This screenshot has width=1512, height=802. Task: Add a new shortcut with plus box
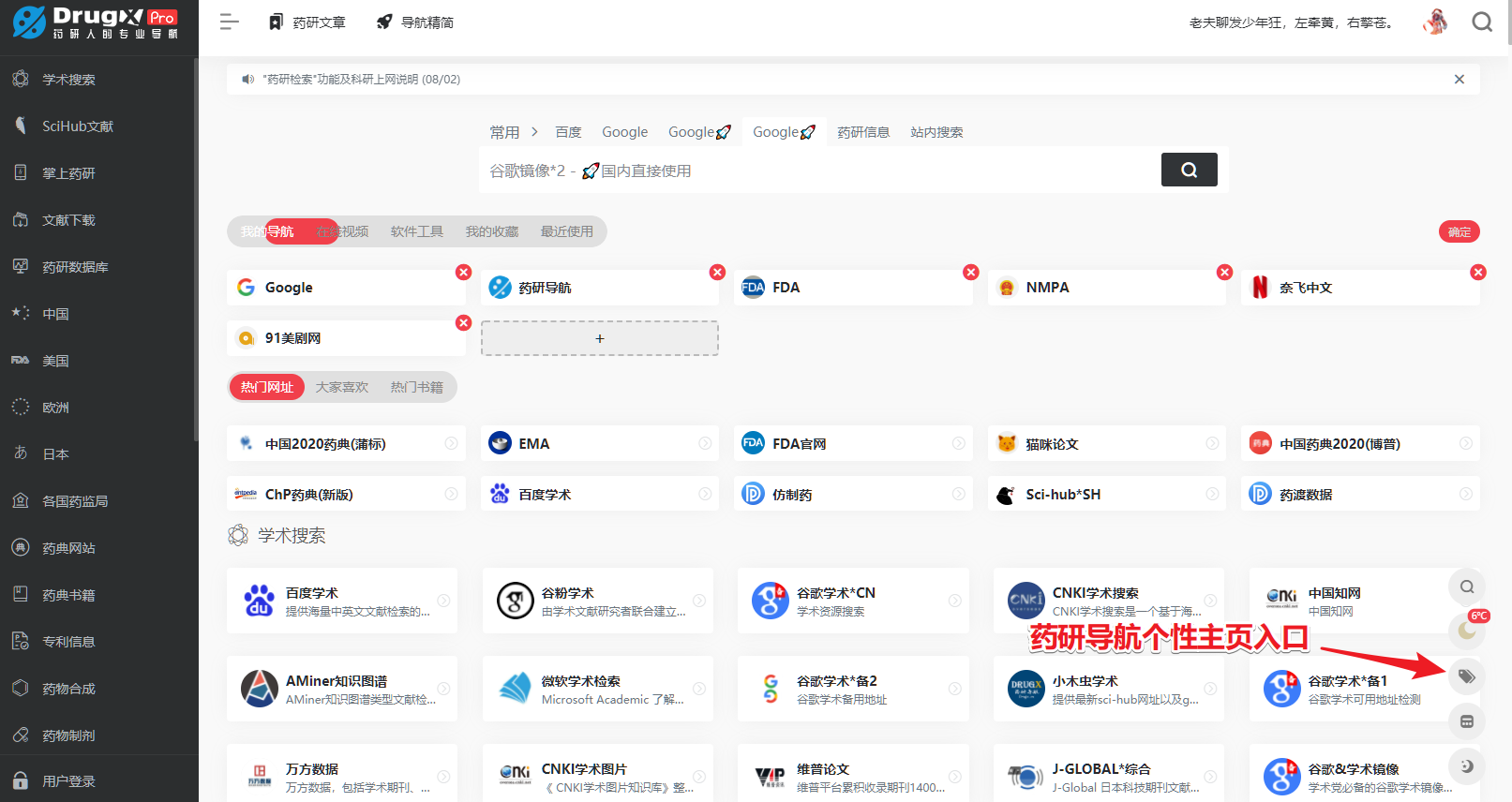(600, 338)
